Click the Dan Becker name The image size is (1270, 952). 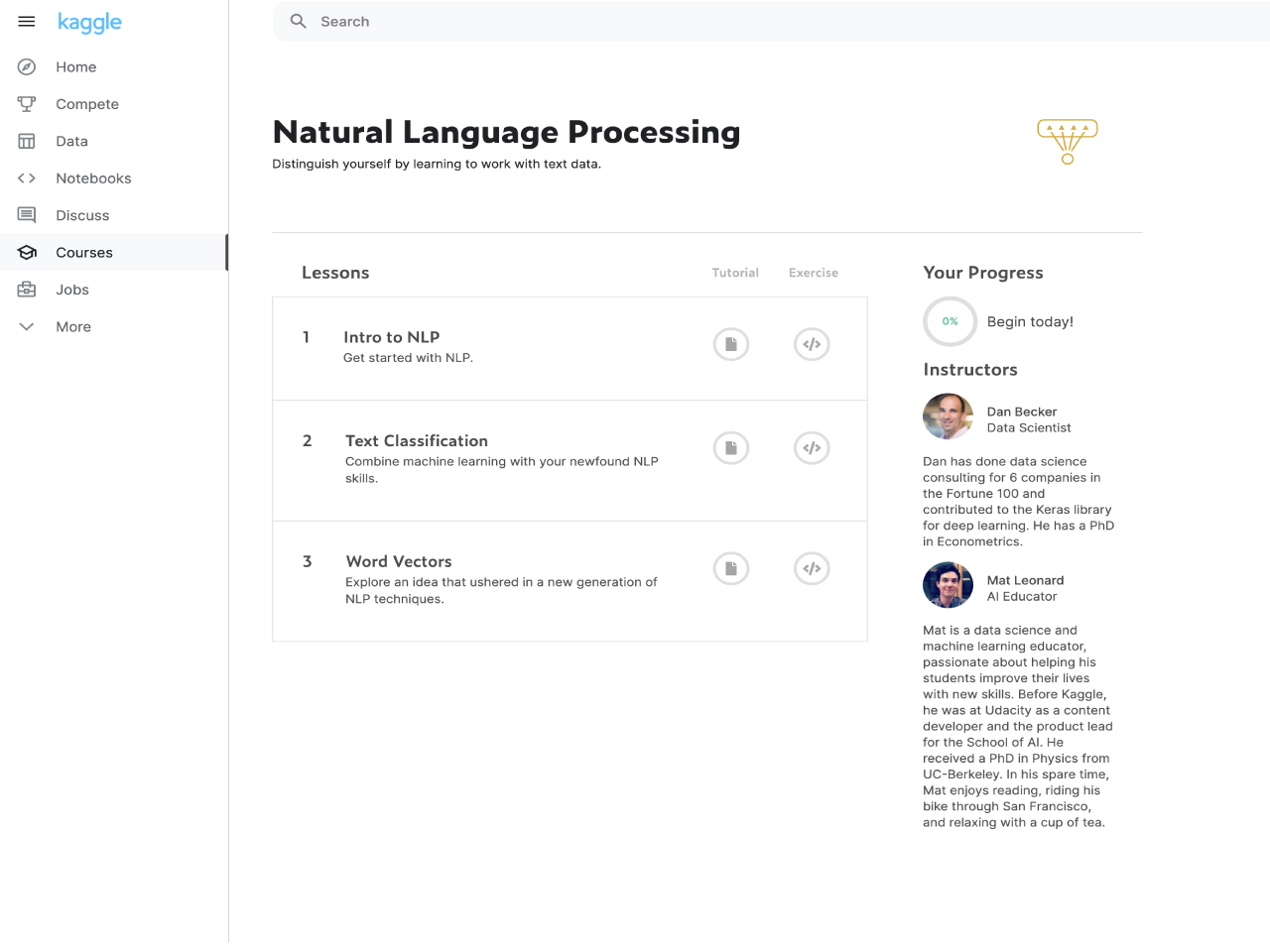tap(1022, 412)
